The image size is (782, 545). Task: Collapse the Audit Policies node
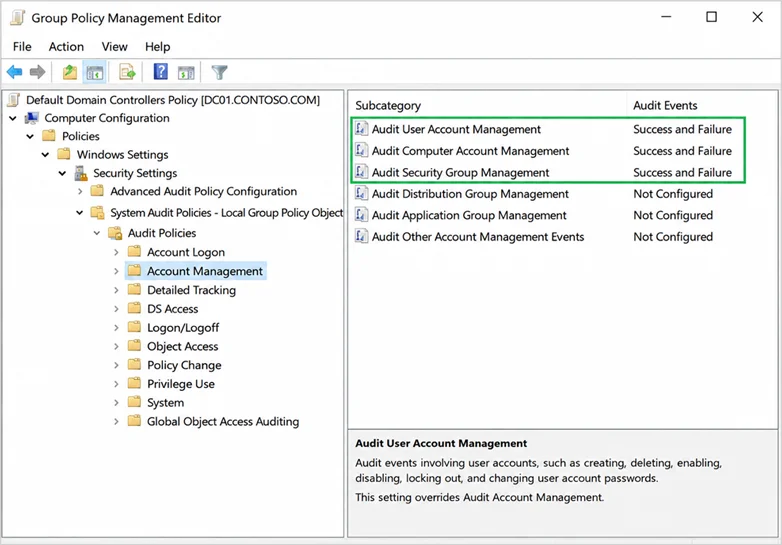[x=97, y=233]
